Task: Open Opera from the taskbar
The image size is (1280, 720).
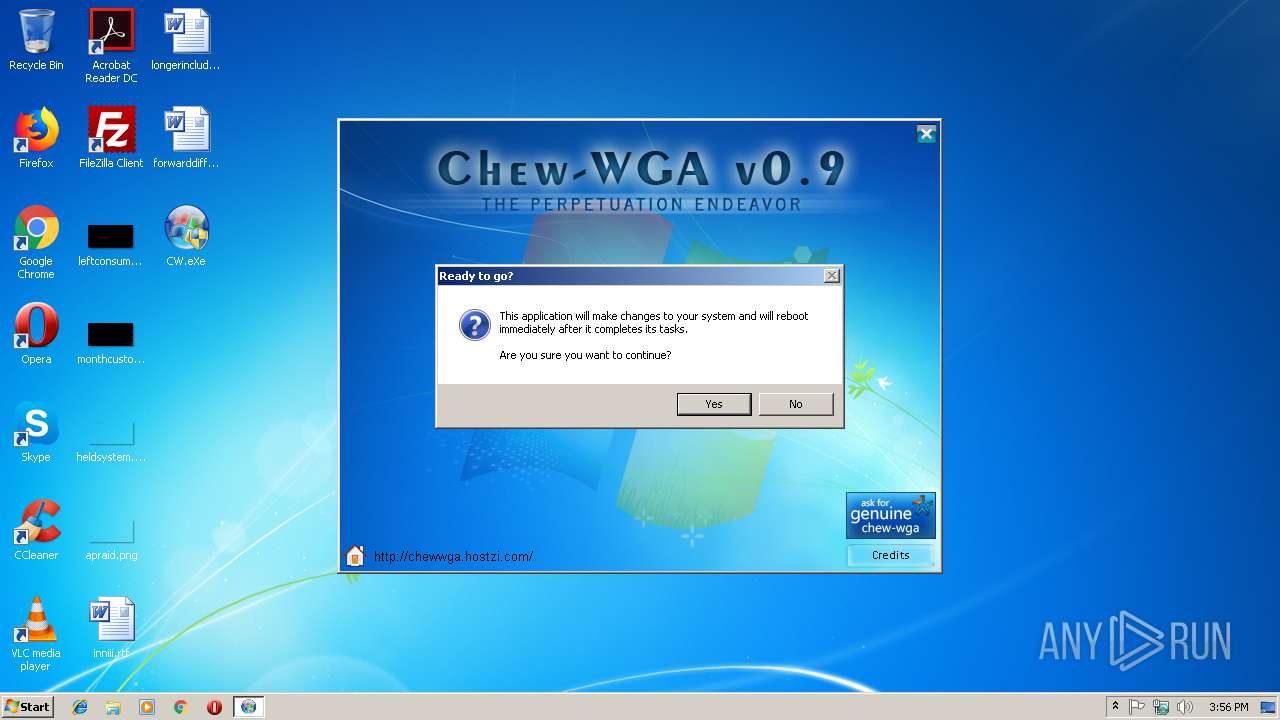Action: click(x=214, y=707)
